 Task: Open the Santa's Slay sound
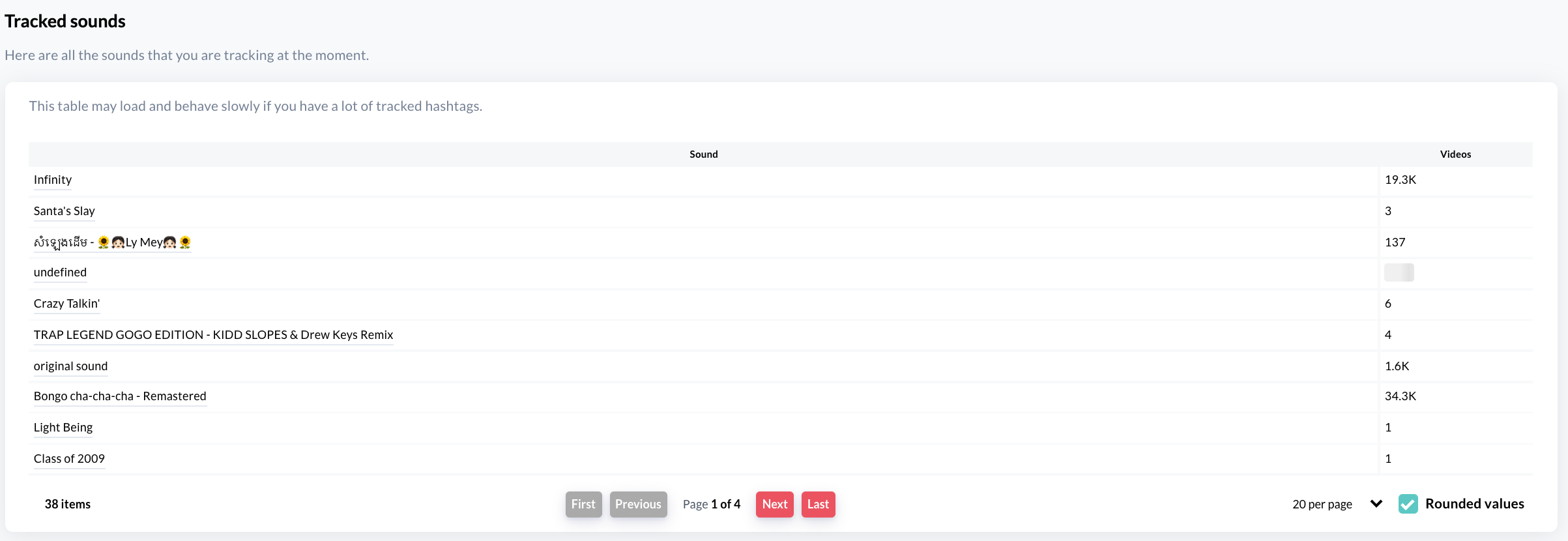point(64,211)
